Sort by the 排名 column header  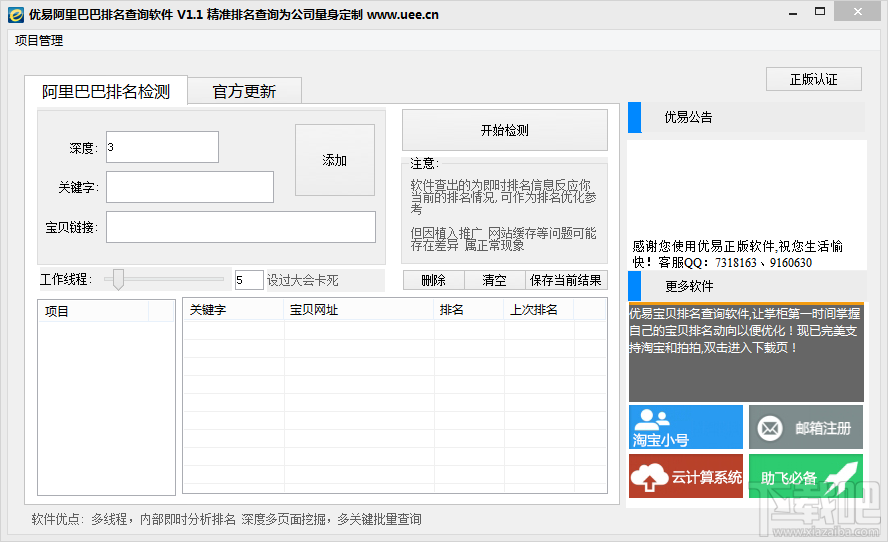pos(468,310)
